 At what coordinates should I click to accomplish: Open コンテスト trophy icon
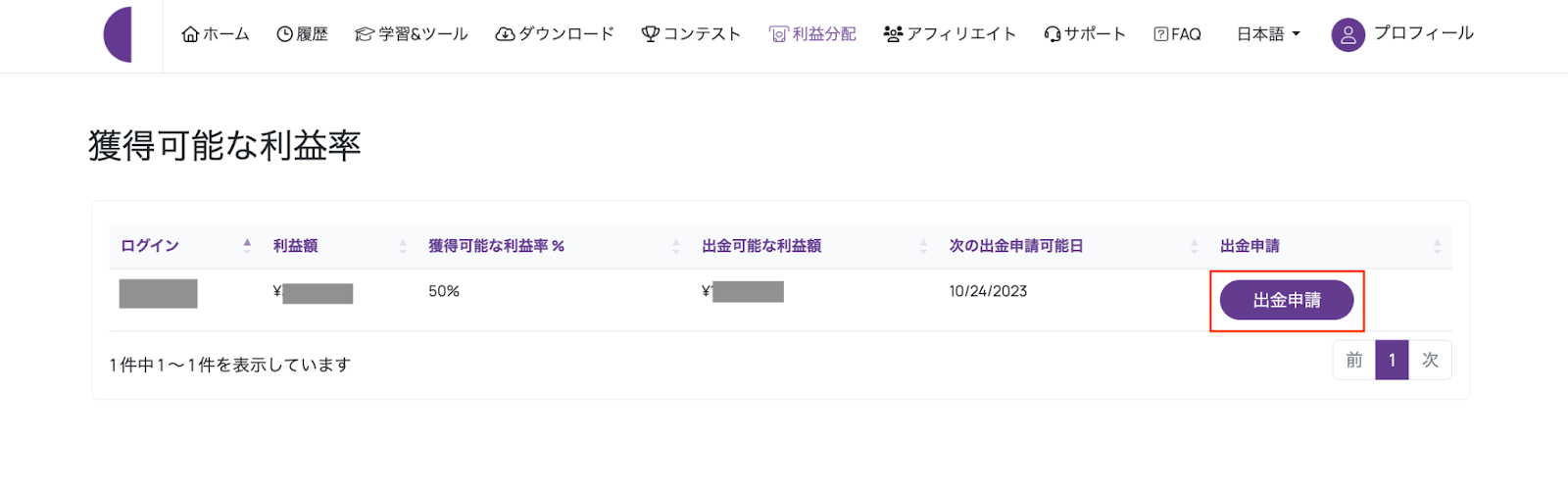pyautogui.click(x=651, y=34)
